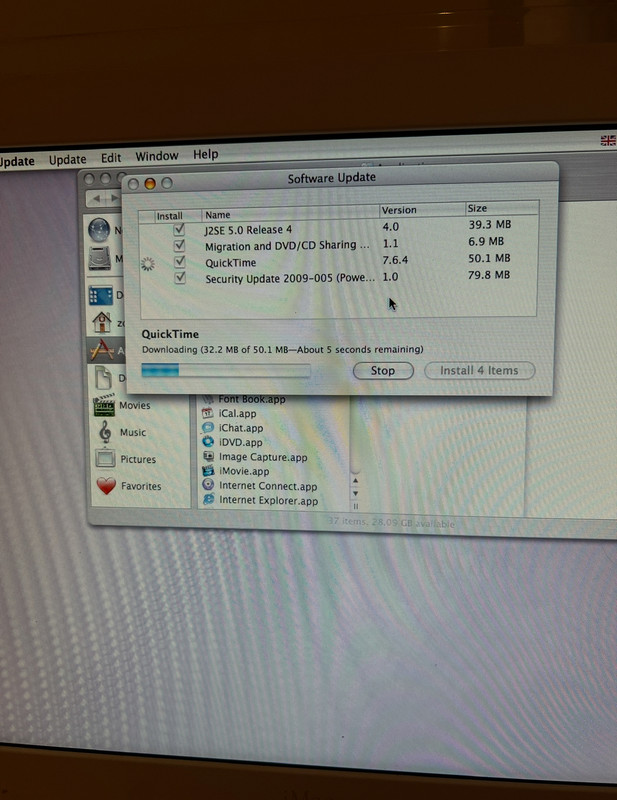Open the Update menu in the menu bar
Screen dimensions: 617x800
click(67, 160)
